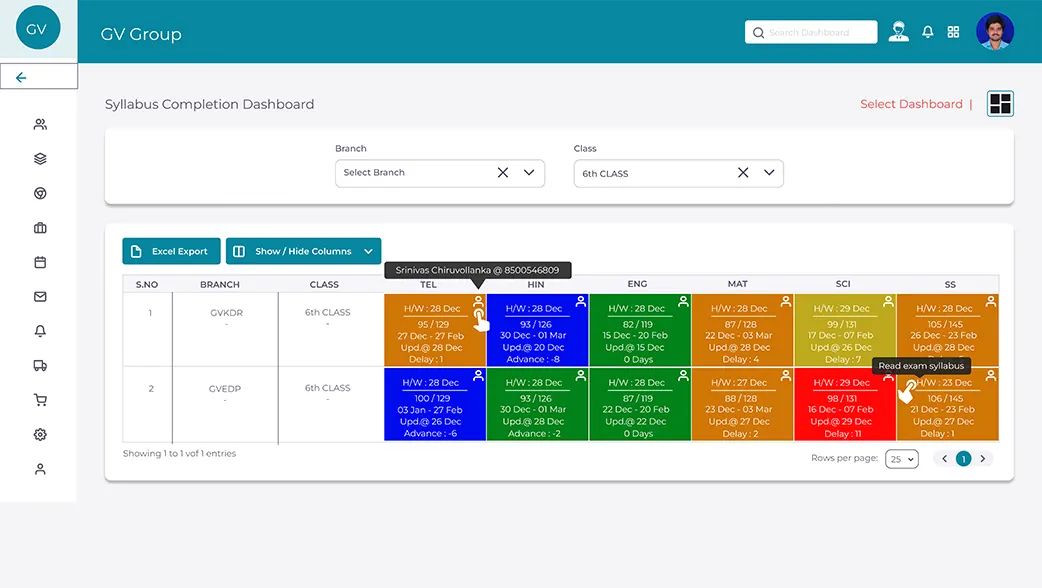Screen dimensions: 1042x588
Task: Open the shopping cart sidebar icon
Action: (x=40, y=400)
